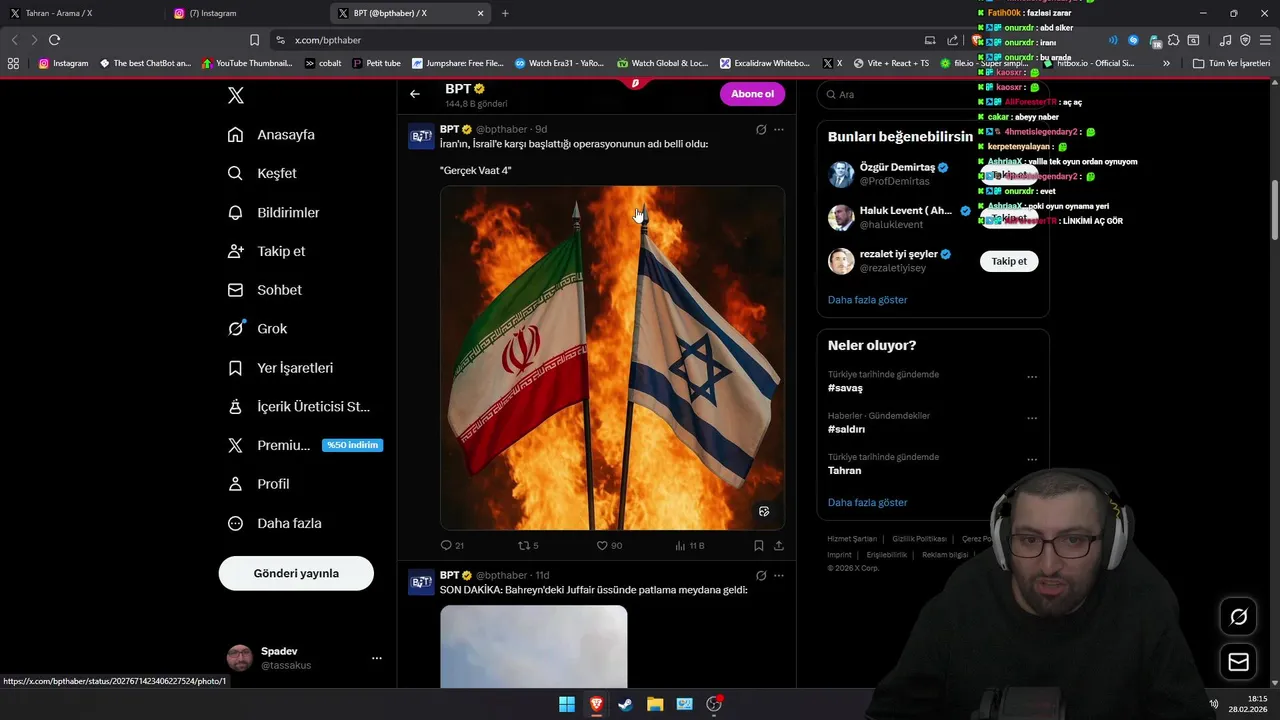1280x720 pixels.
Task: Click the image edit icon on flags photo
Action: (764, 511)
